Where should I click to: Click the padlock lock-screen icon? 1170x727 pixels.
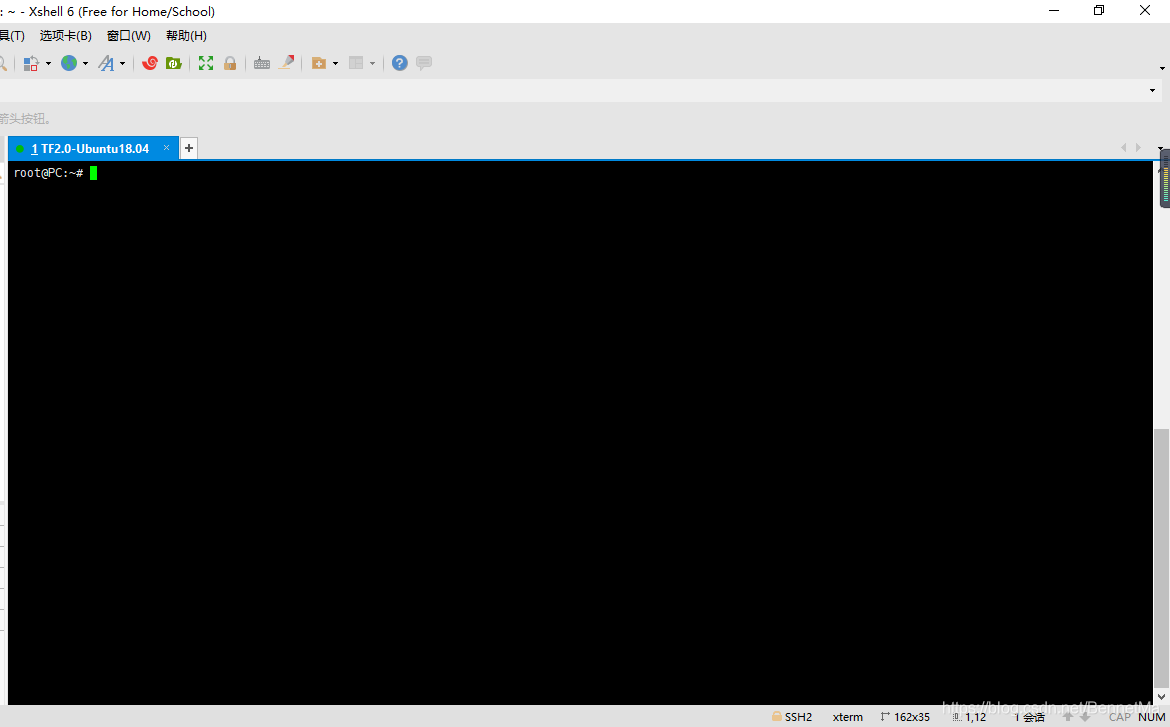tap(230, 63)
